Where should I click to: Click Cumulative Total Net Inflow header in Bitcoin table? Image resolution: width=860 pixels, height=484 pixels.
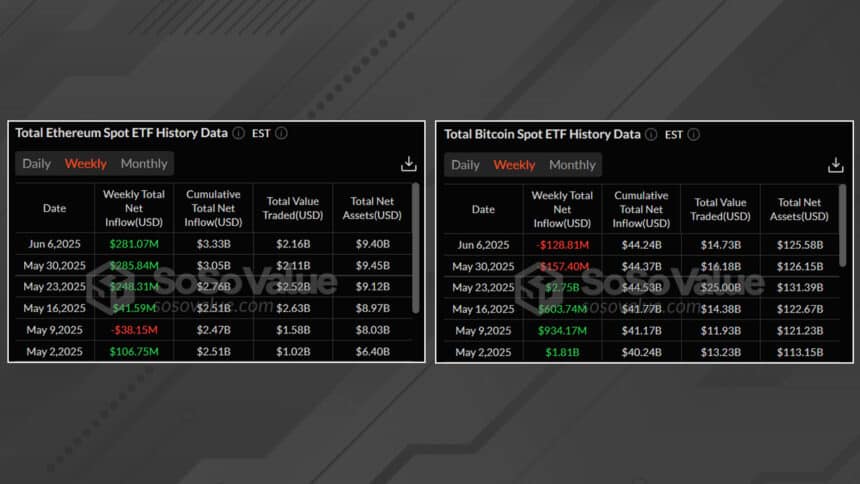641,209
